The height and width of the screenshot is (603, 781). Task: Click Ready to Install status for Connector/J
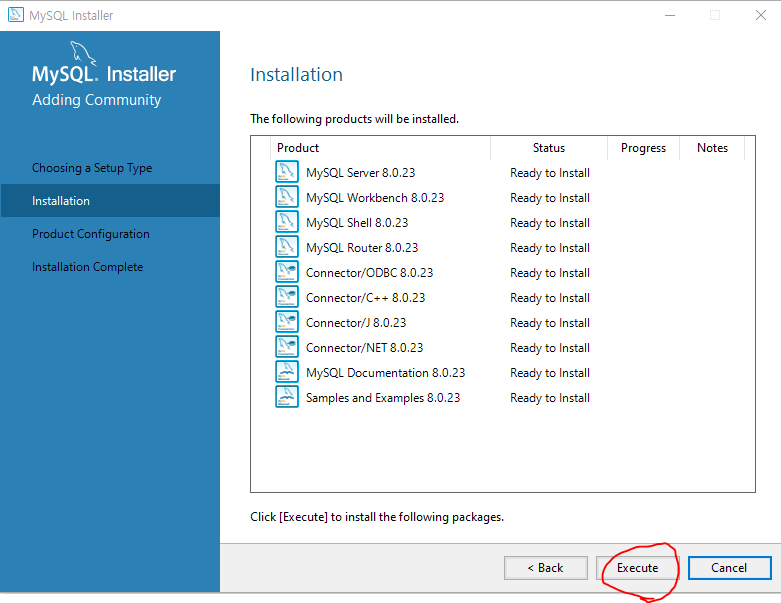(550, 323)
